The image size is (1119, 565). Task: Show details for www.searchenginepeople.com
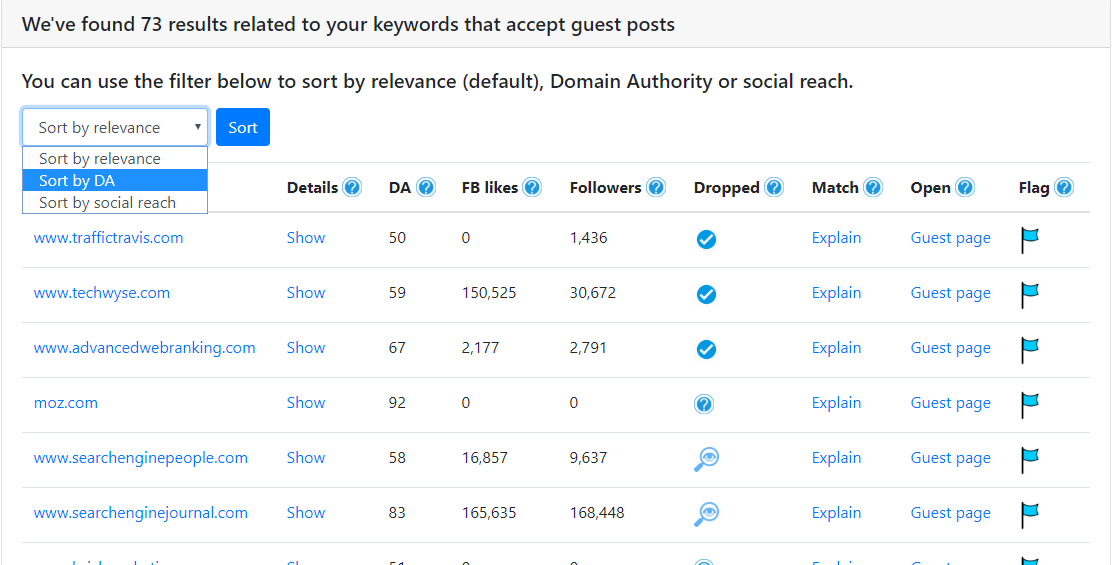[306, 457]
